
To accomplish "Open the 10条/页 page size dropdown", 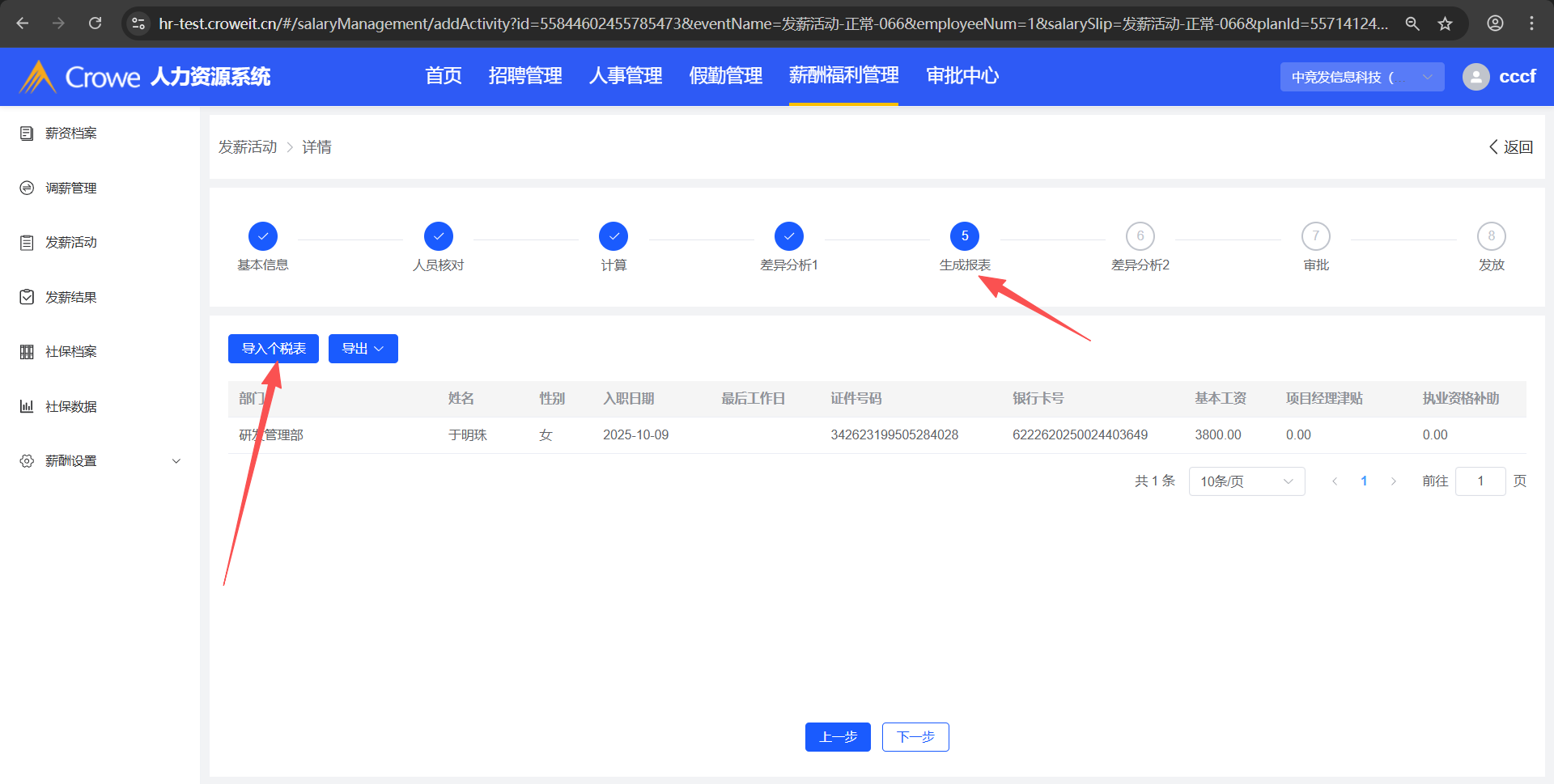I will 1246,481.
